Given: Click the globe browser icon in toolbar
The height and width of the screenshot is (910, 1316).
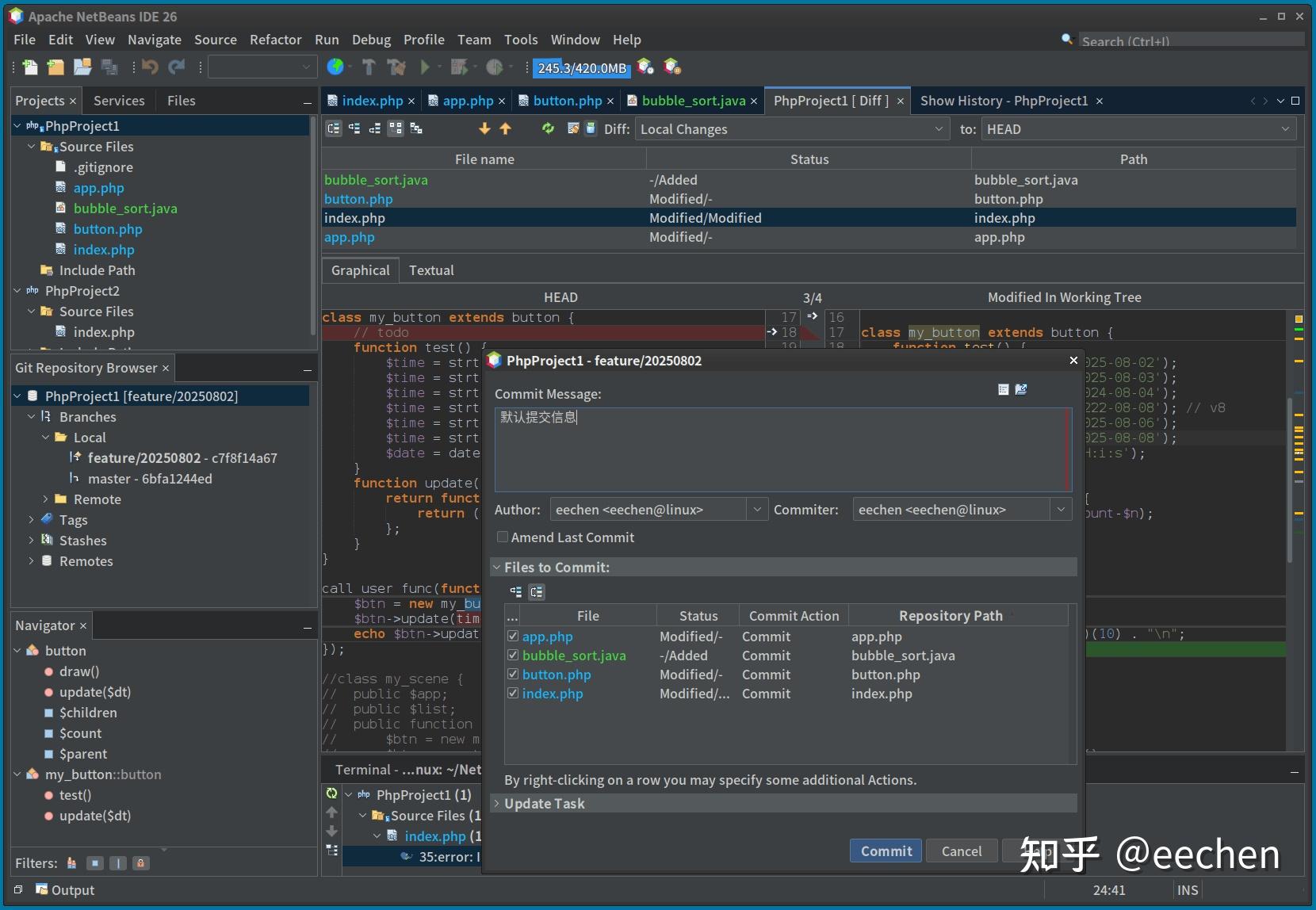Looking at the screenshot, I should [x=335, y=67].
